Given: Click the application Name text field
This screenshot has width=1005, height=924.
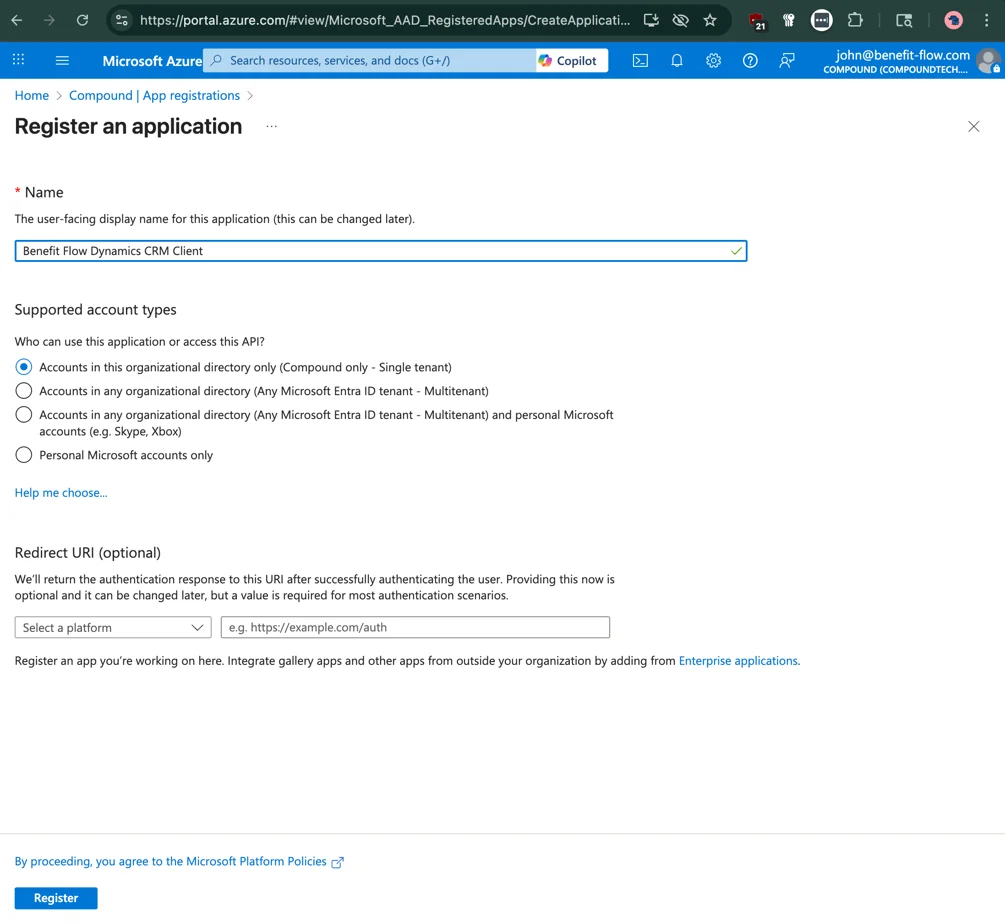Looking at the screenshot, I should [381, 251].
